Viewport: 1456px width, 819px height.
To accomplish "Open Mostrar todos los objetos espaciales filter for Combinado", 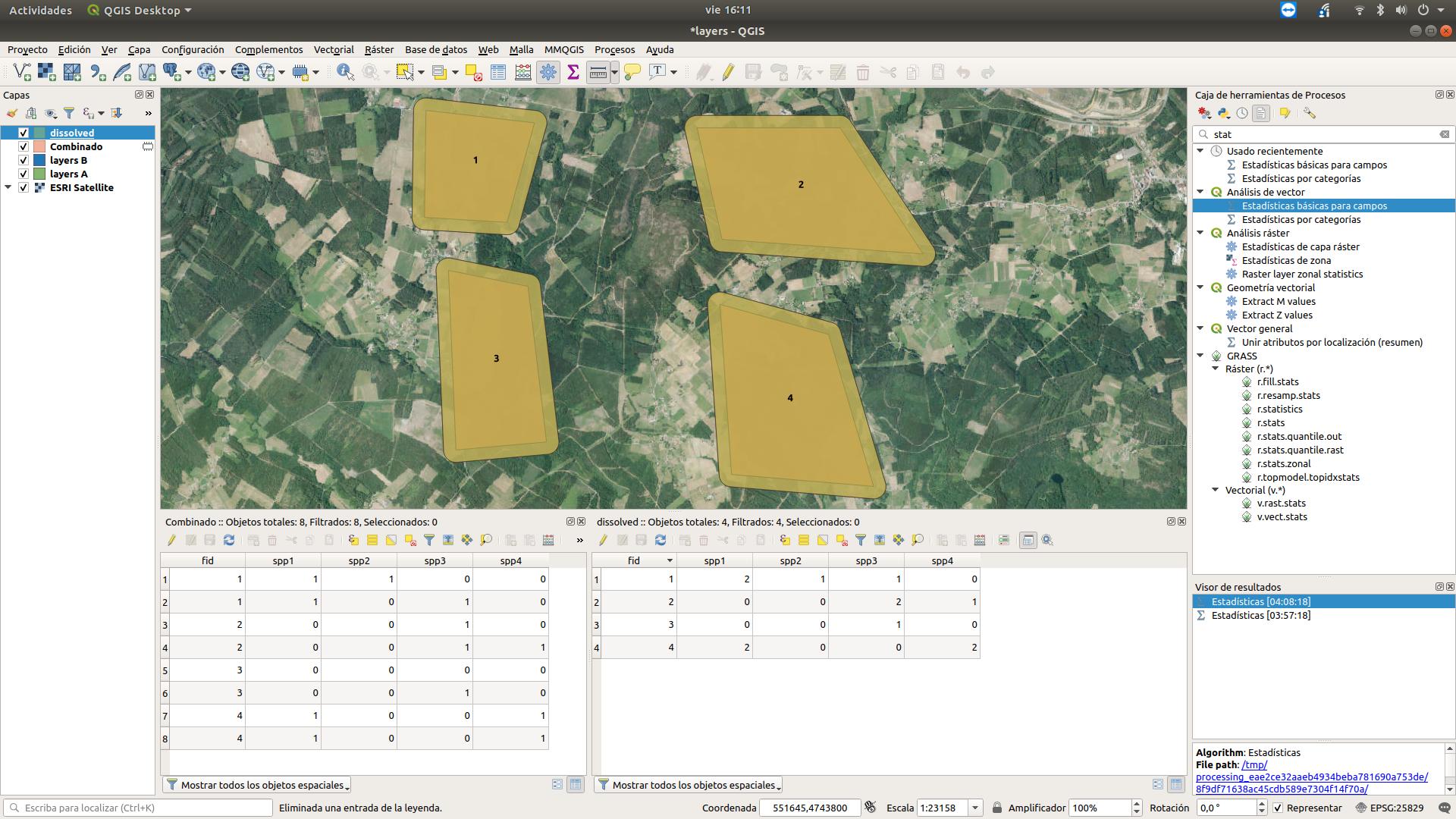I will (x=257, y=785).
